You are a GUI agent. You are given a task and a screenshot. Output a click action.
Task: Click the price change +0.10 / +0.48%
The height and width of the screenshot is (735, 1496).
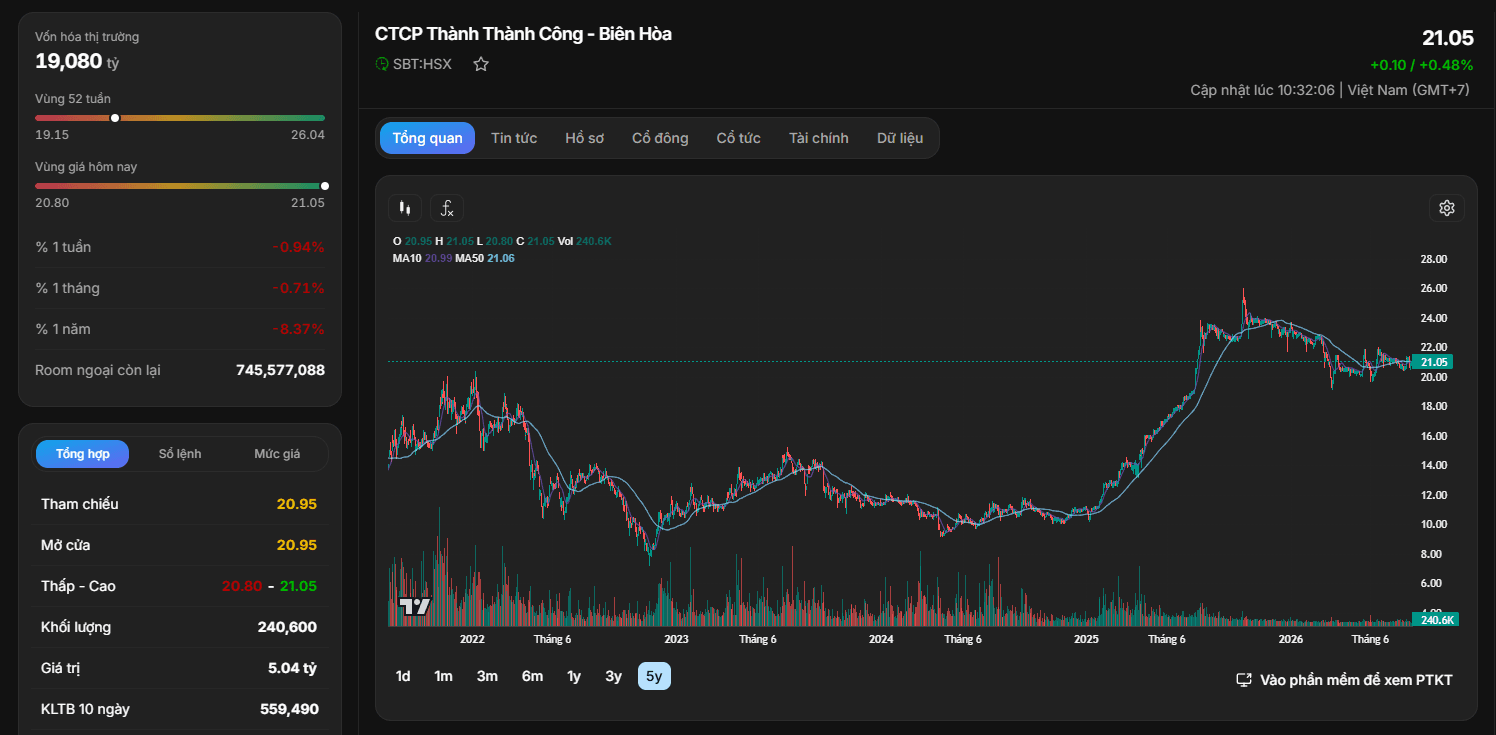(x=1422, y=65)
